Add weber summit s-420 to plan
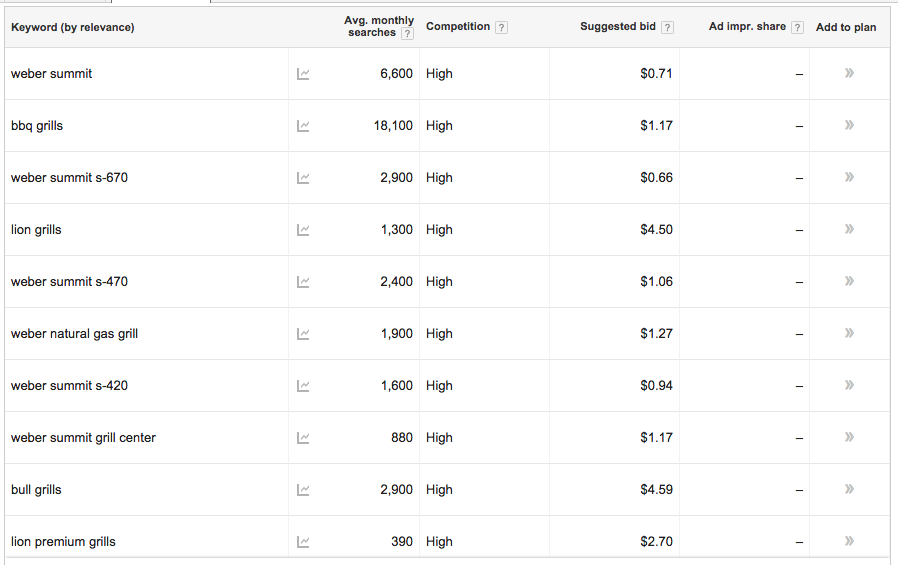This screenshot has height=565, width=898. coord(849,385)
